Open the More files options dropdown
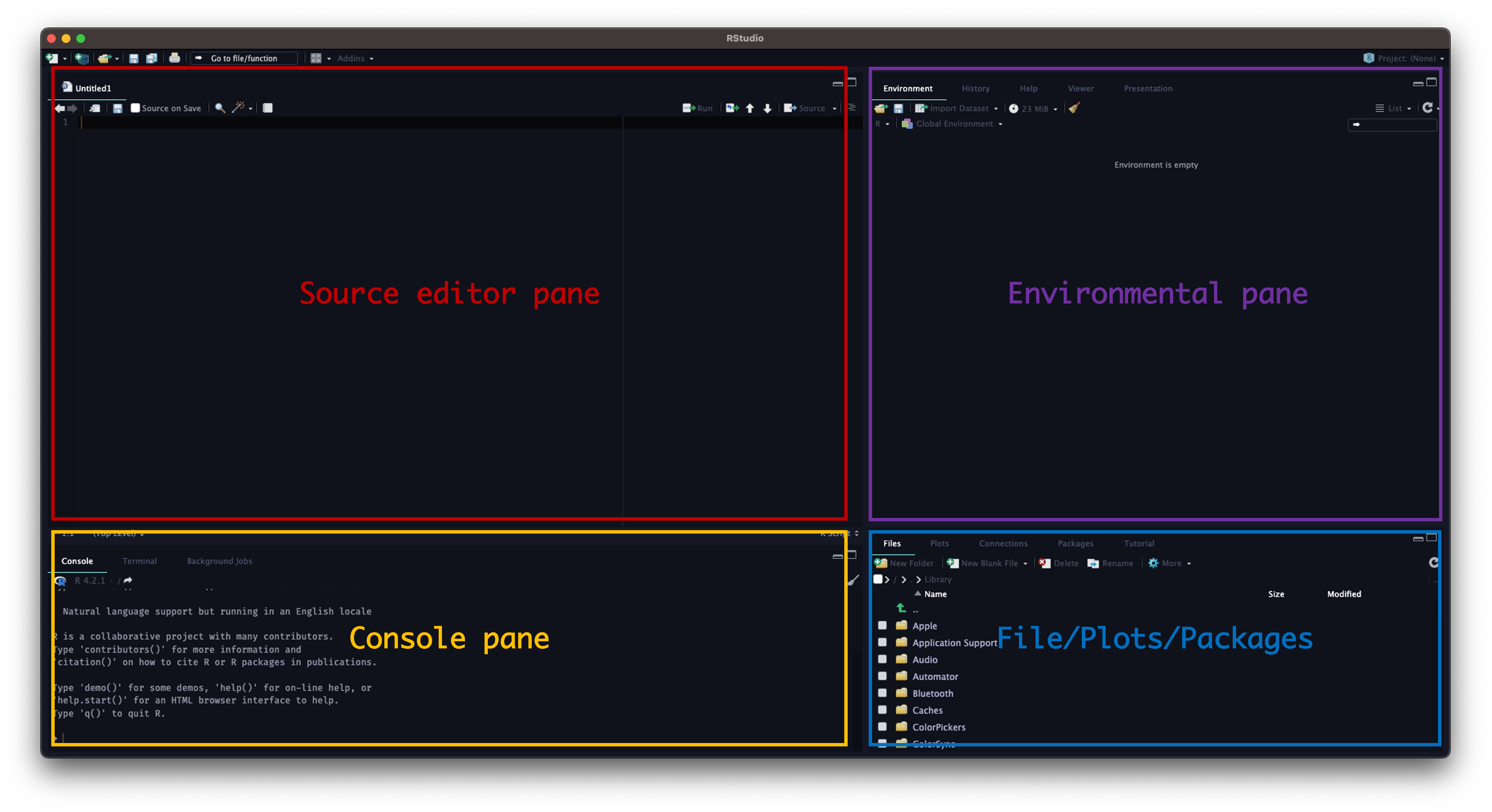 click(1171, 563)
